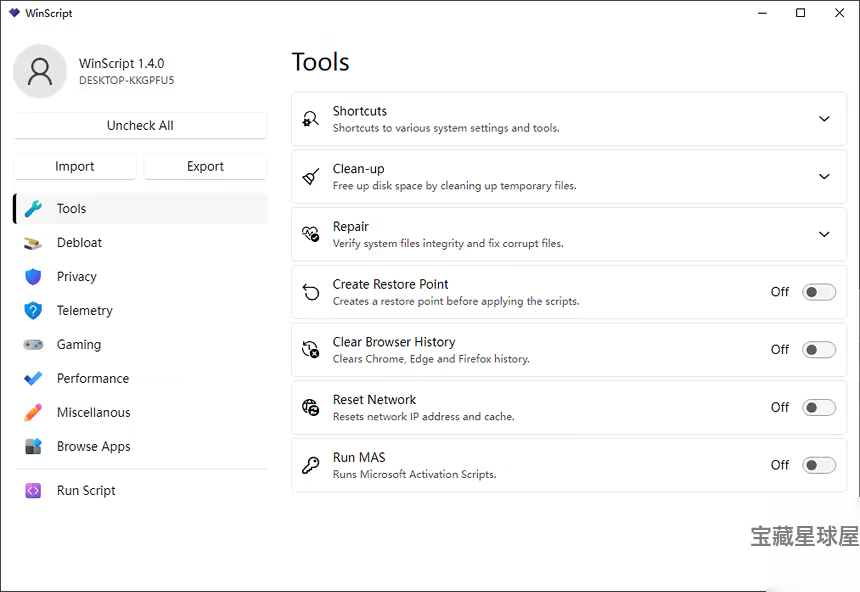The width and height of the screenshot is (860, 592).
Task: Click the Tools wrench icon in sidebar
Action: (33, 208)
